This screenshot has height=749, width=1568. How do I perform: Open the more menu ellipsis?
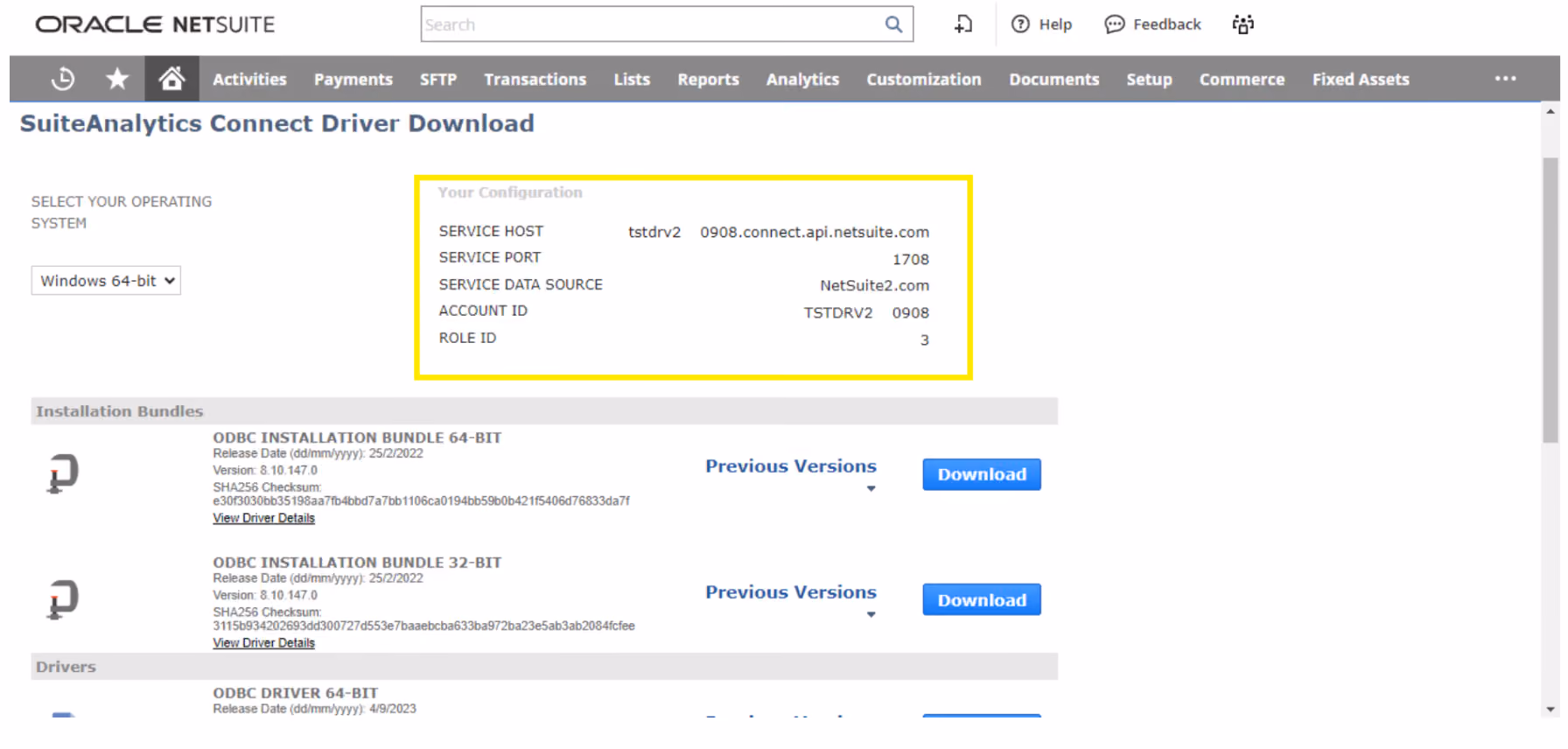(1505, 79)
